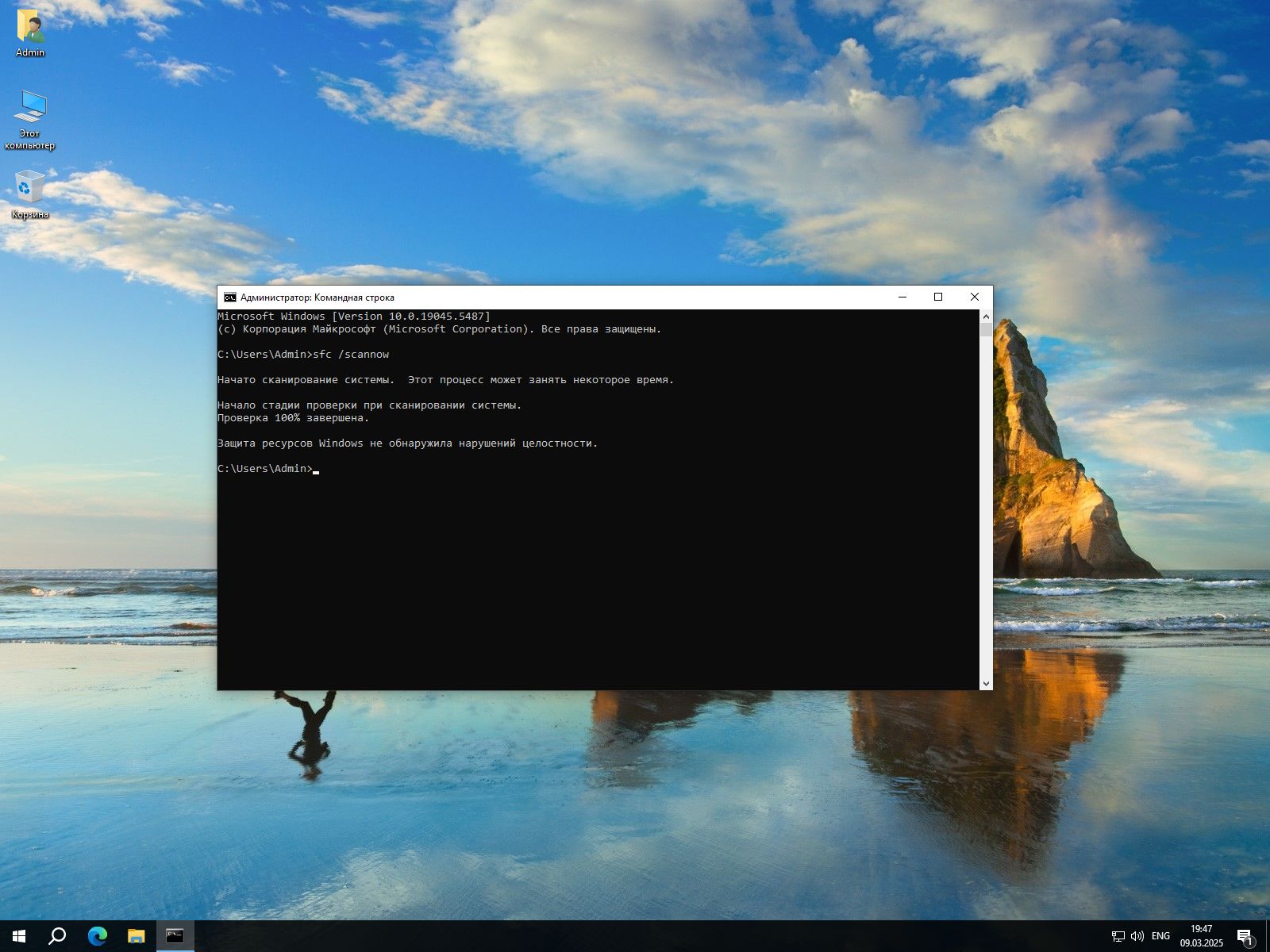Click the line 'Проверка 100% завершена.'
The image size is (1270, 952).
pyautogui.click(x=294, y=418)
